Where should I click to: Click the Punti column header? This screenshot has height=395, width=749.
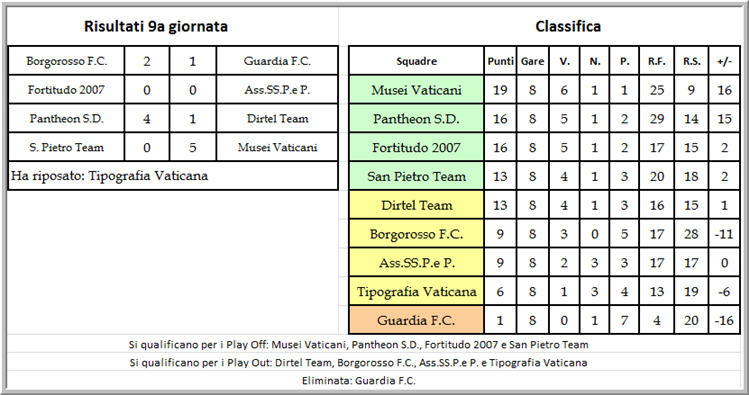tap(500, 61)
